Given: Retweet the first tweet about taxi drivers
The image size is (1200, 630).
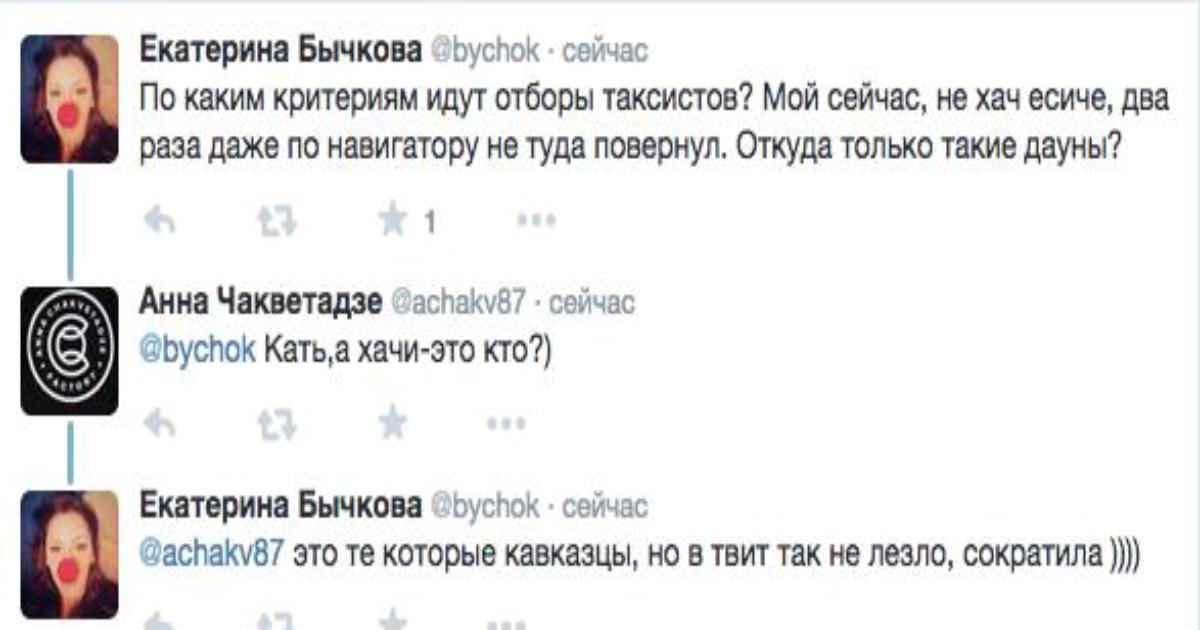Looking at the screenshot, I should coord(275,221).
